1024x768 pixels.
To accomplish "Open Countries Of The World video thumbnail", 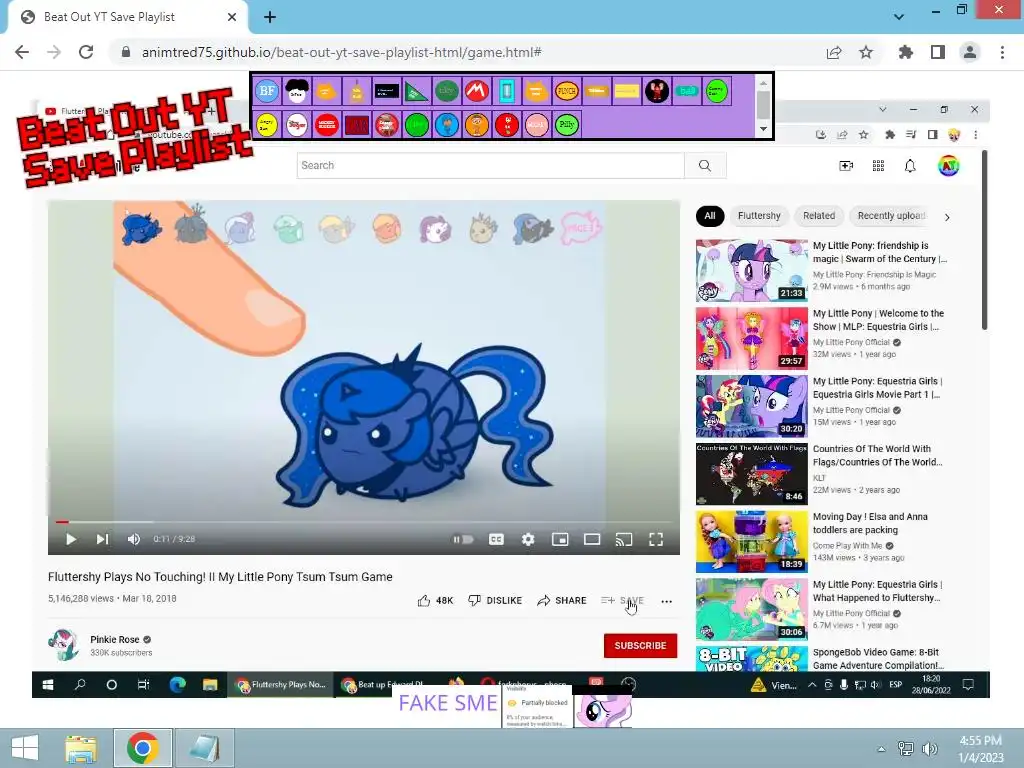I will point(752,474).
